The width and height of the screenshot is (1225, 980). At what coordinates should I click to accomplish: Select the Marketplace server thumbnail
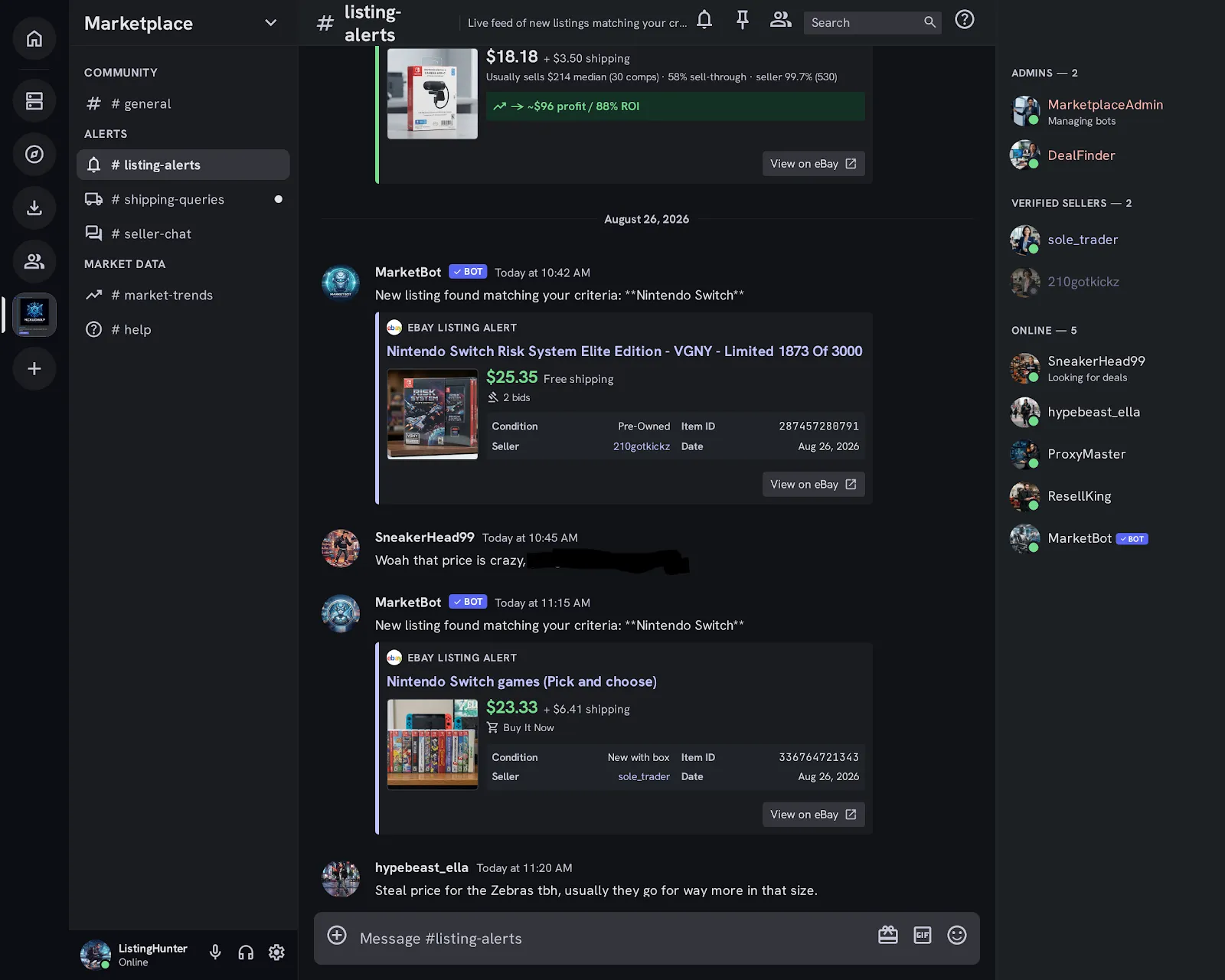click(x=34, y=315)
